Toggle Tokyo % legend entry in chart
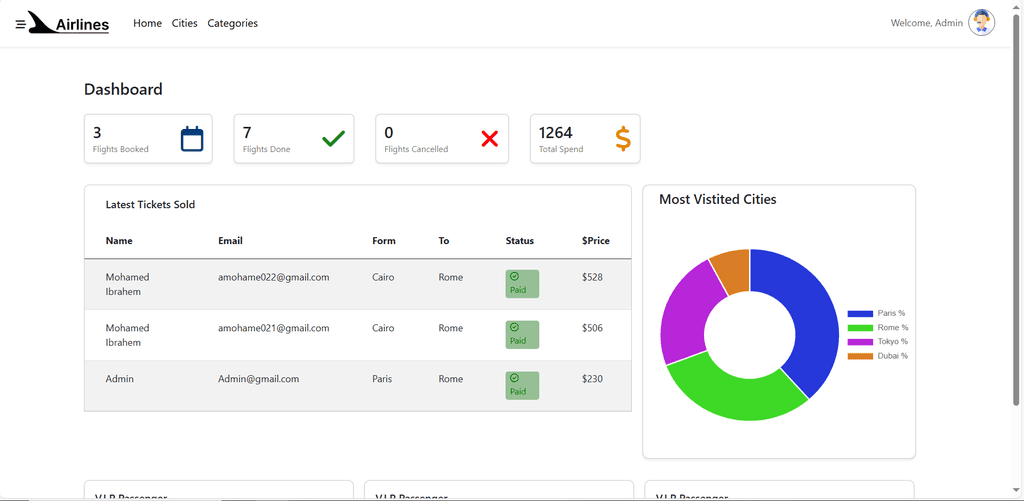The width and height of the screenshot is (1024, 501). (x=878, y=342)
